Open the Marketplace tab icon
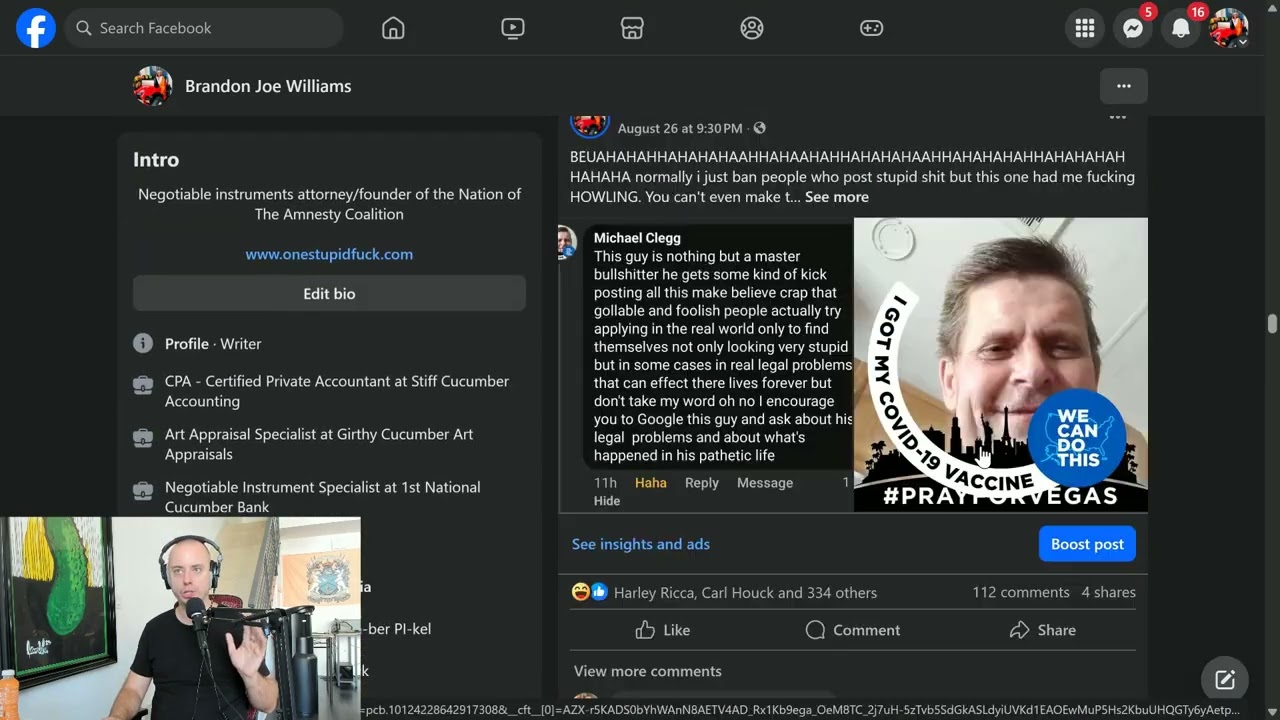The width and height of the screenshot is (1280, 720). tap(632, 28)
